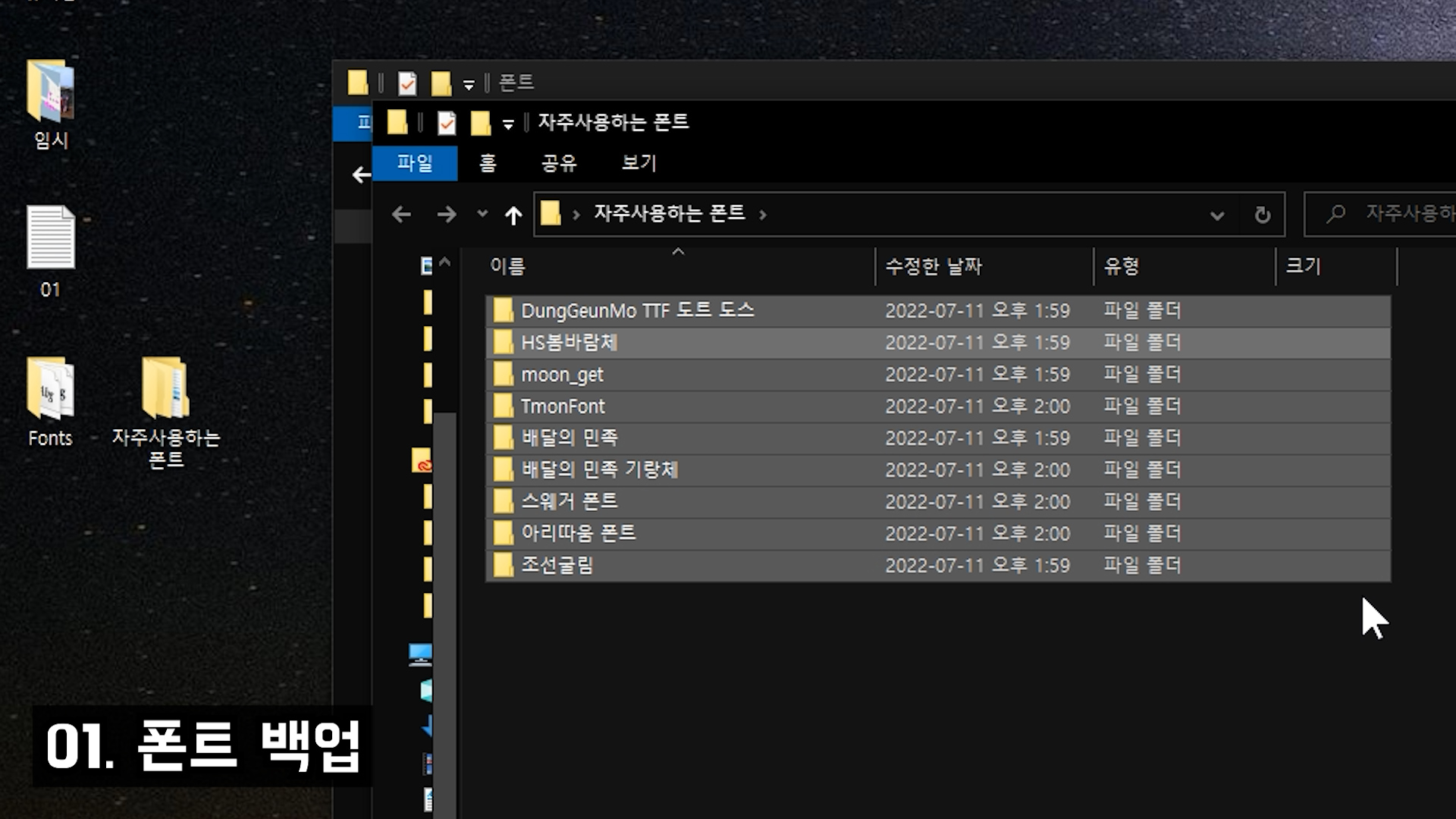Image resolution: width=1456 pixels, height=819 pixels.
Task: Click the Back navigation arrow
Action: pos(401,215)
